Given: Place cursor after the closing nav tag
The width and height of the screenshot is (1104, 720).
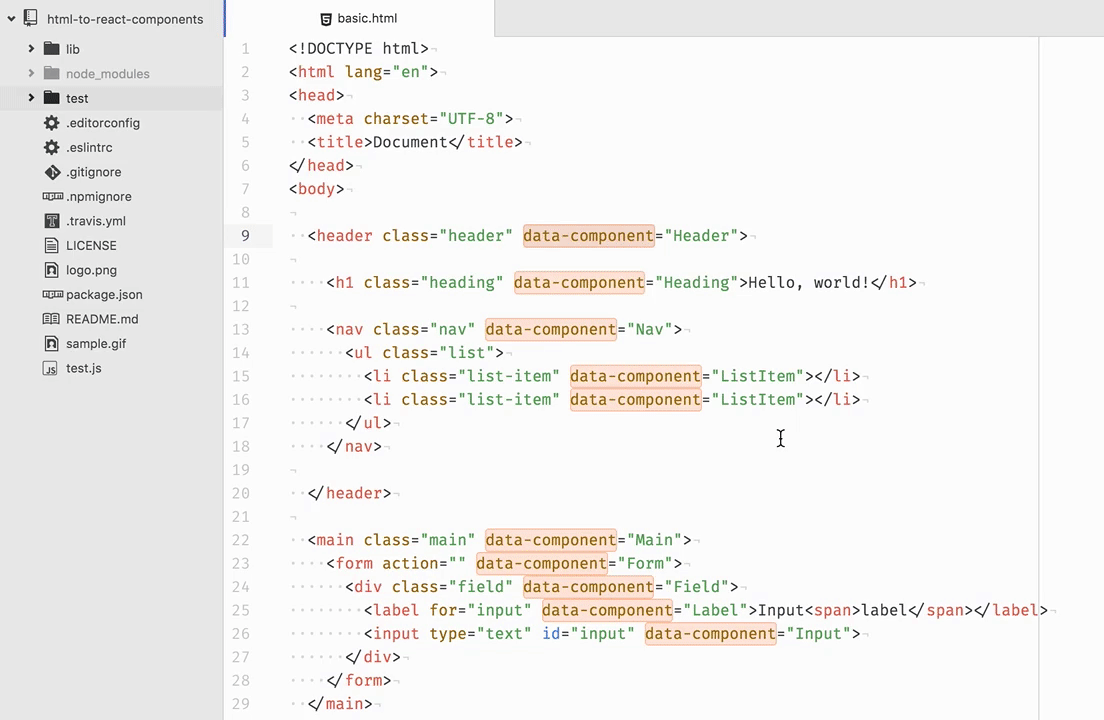Looking at the screenshot, I should coord(384,446).
